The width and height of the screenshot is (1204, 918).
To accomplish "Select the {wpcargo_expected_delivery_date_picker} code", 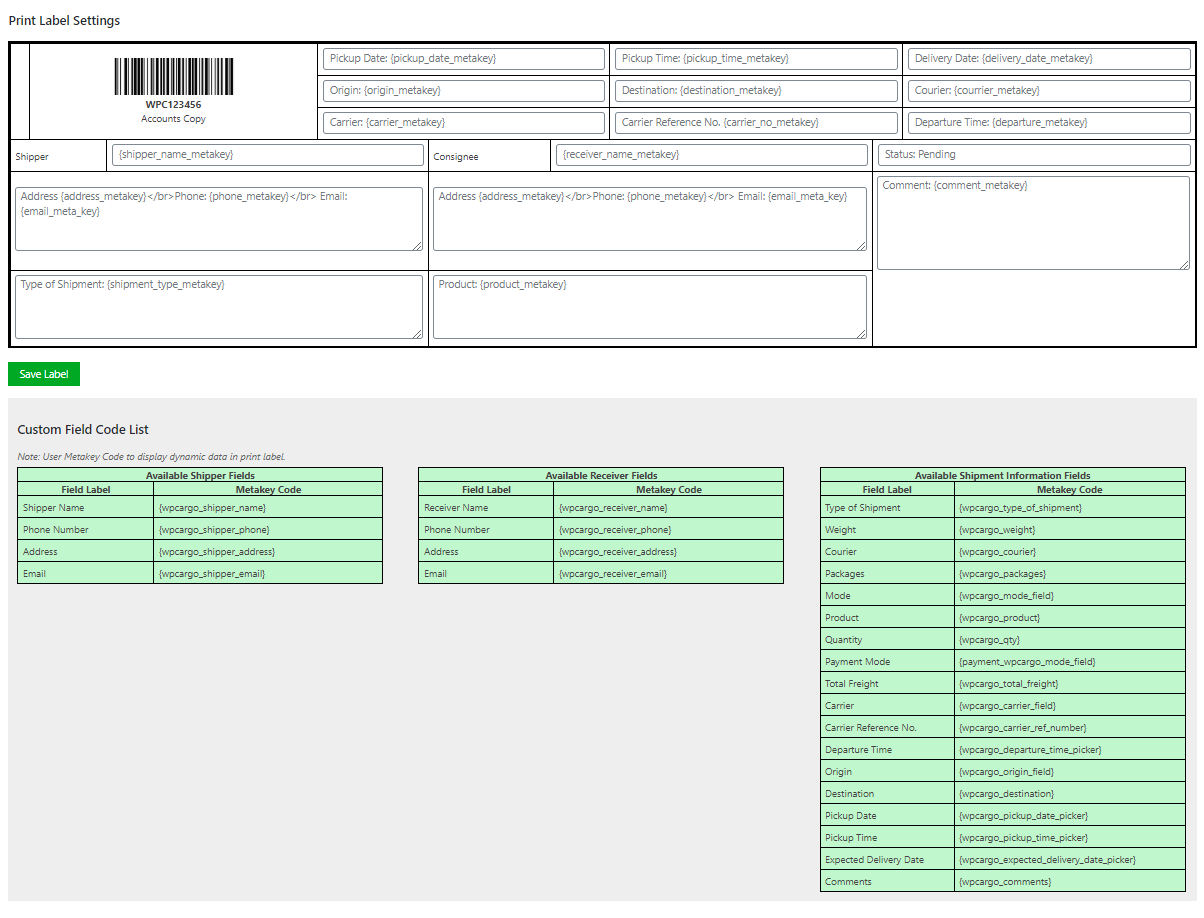I will click(1047, 860).
